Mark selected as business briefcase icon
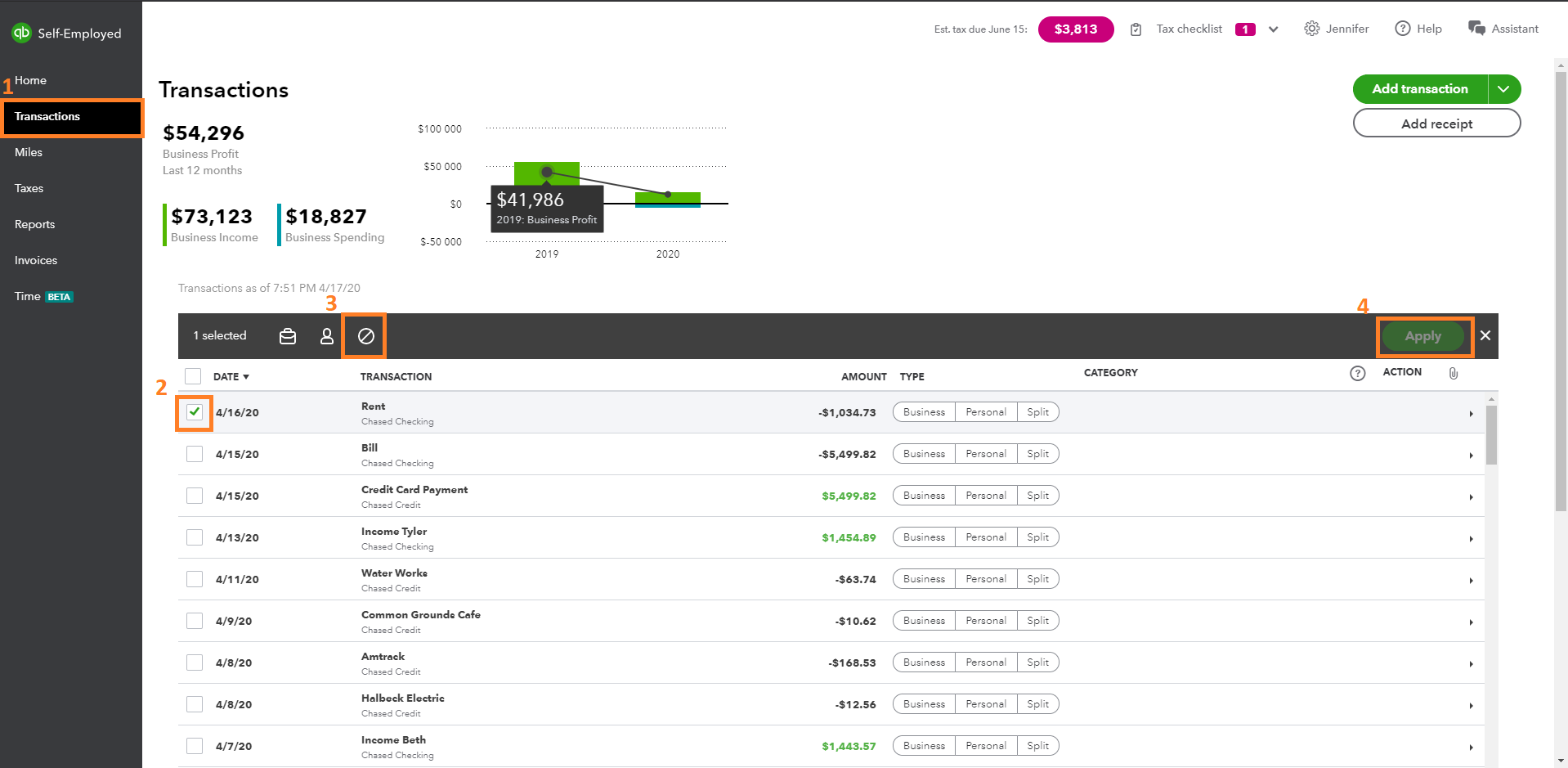This screenshot has width=1568, height=768. click(x=288, y=336)
